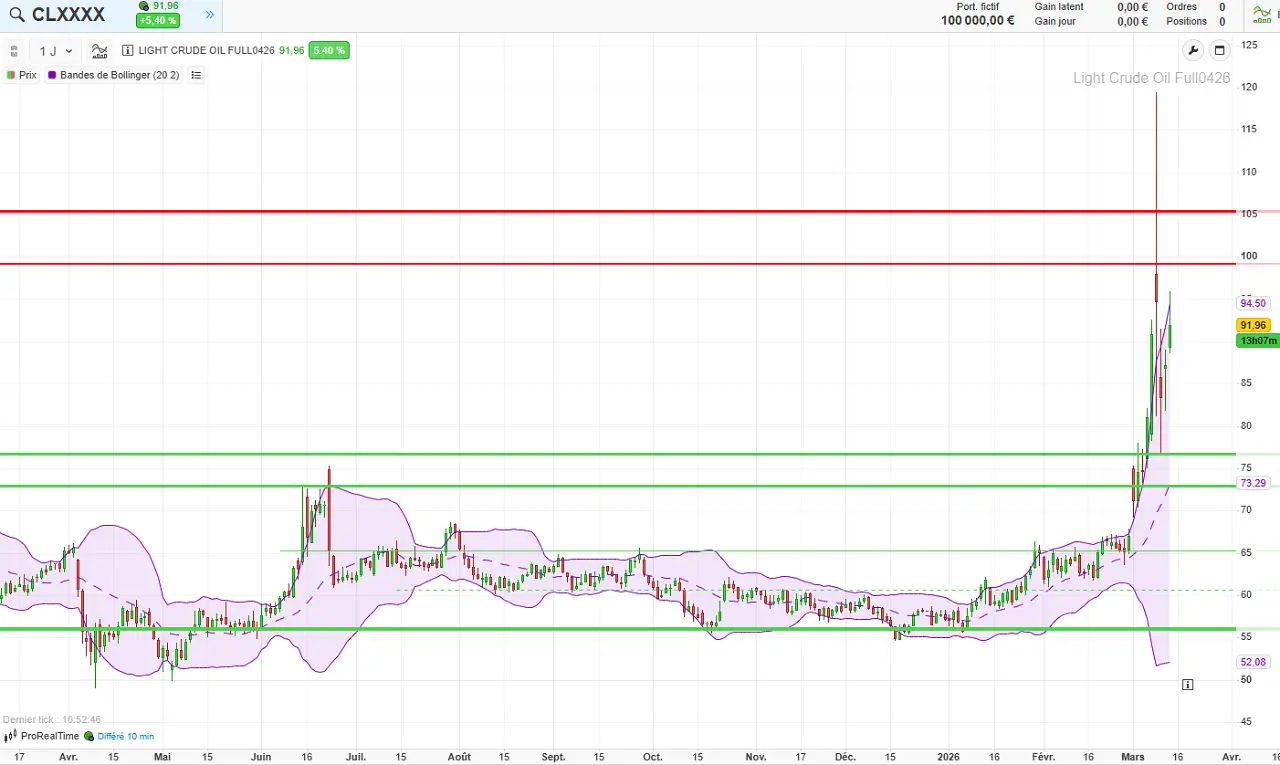
Task: Click the ProRealTime app icon top right
Action: (x=1261, y=14)
